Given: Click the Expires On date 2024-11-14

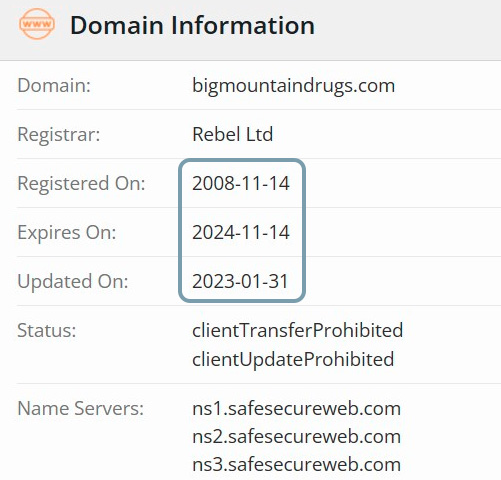Looking at the screenshot, I should coord(241,232).
